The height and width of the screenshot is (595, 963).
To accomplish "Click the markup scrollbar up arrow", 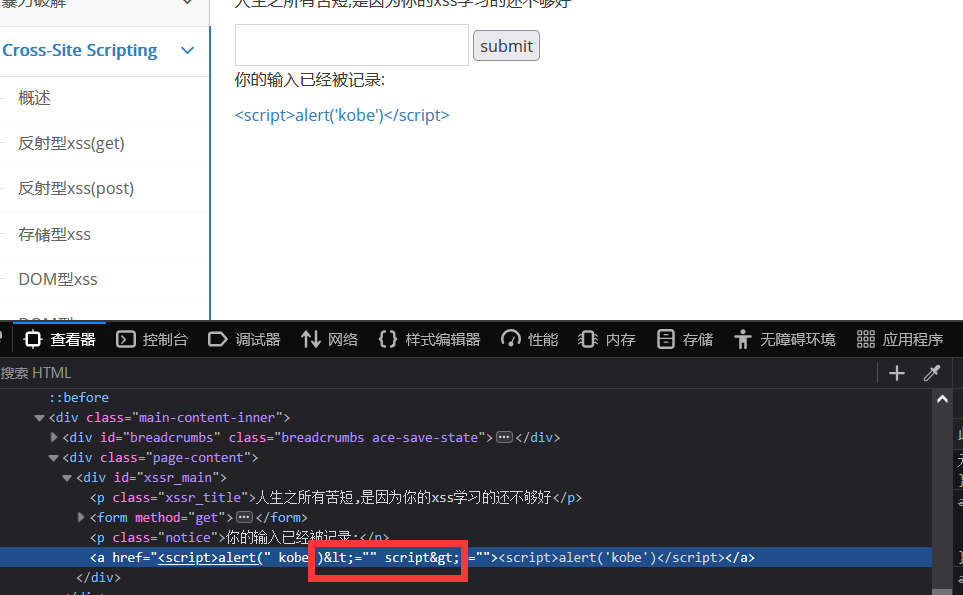I will coord(942,400).
